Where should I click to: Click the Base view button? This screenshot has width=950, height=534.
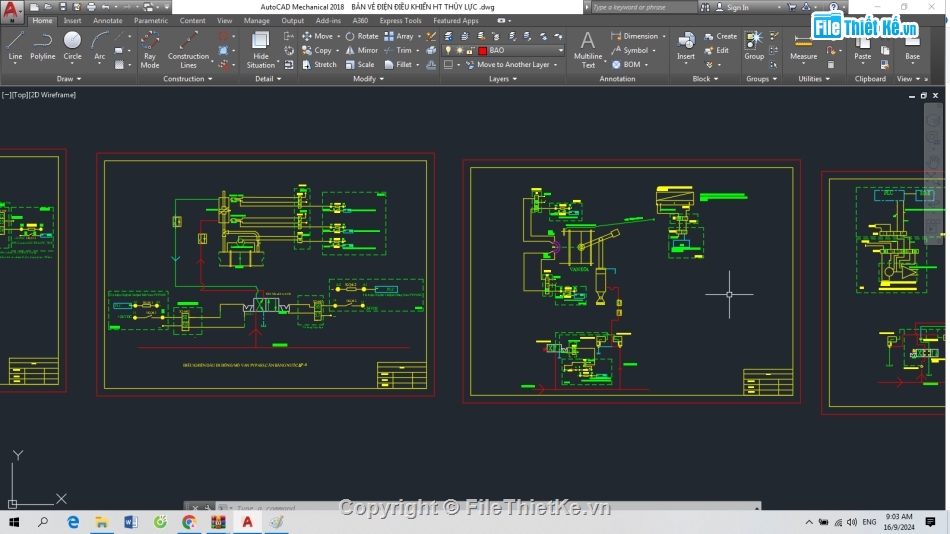pyautogui.click(x=912, y=47)
